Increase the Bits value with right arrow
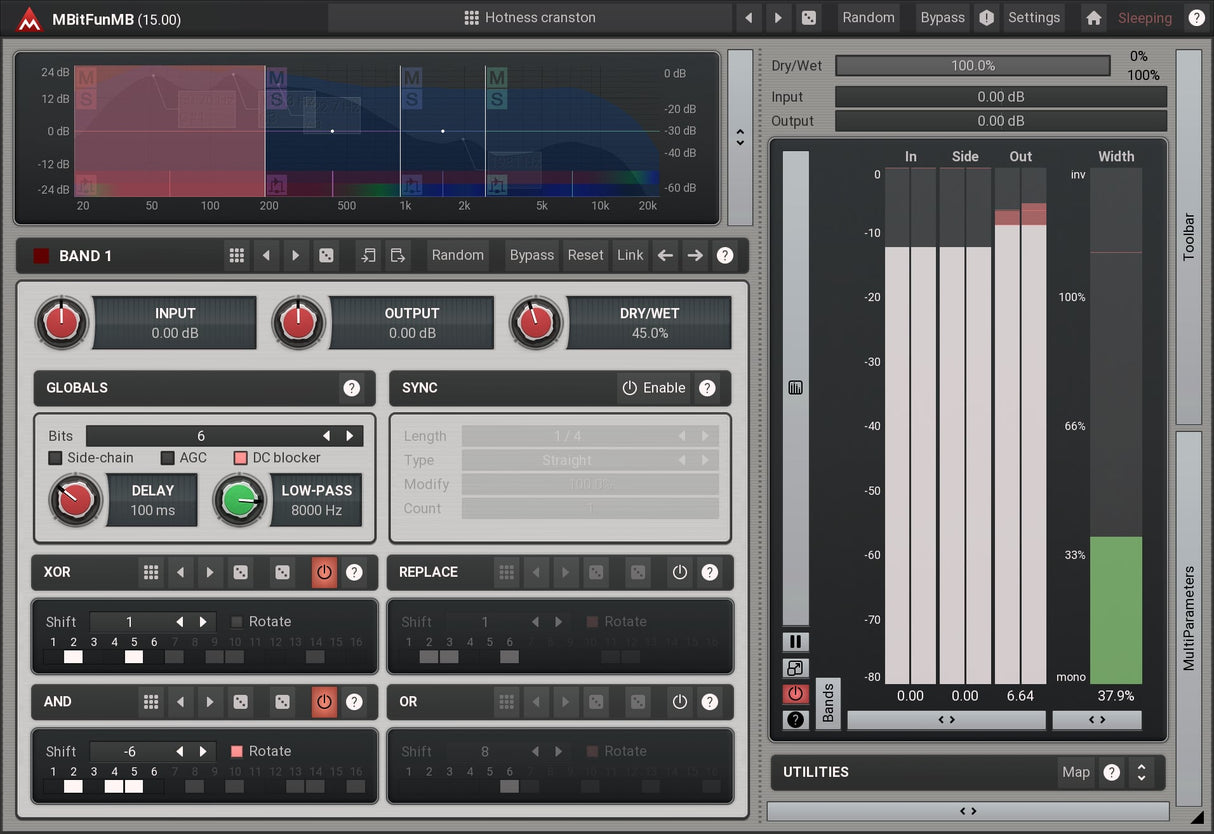 350,436
